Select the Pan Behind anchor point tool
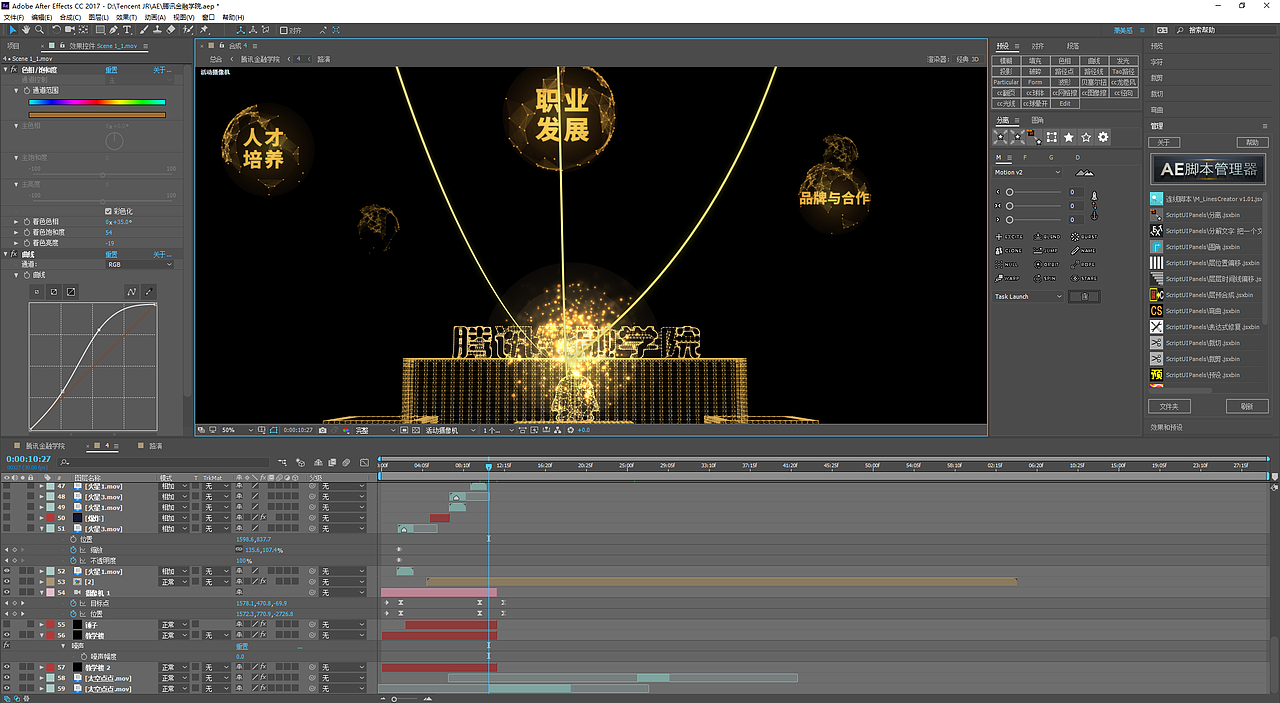 [x=83, y=30]
